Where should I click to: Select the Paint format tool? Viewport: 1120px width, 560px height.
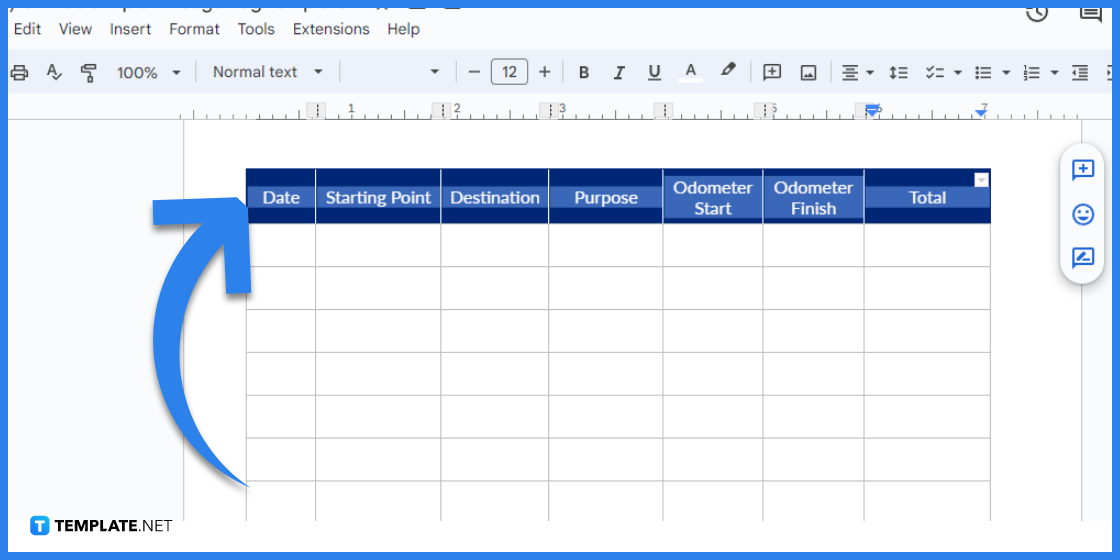(x=88, y=72)
